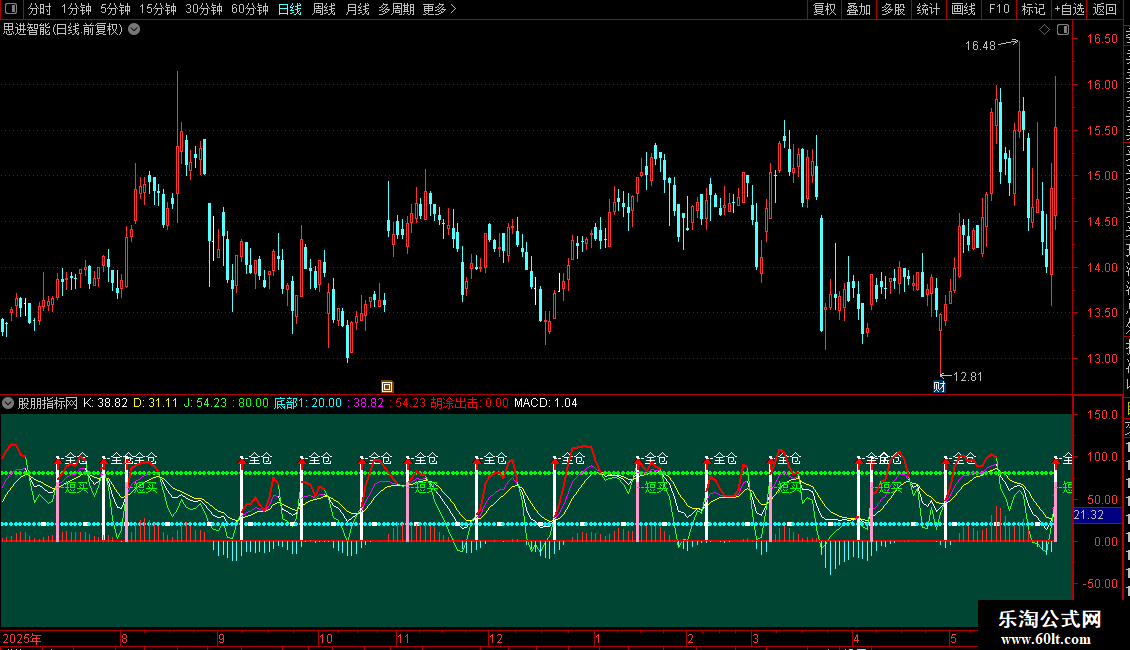The height and width of the screenshot is (650, 1130).
Task: Click the 12.81 low price label
Action: tap(967, 377)
